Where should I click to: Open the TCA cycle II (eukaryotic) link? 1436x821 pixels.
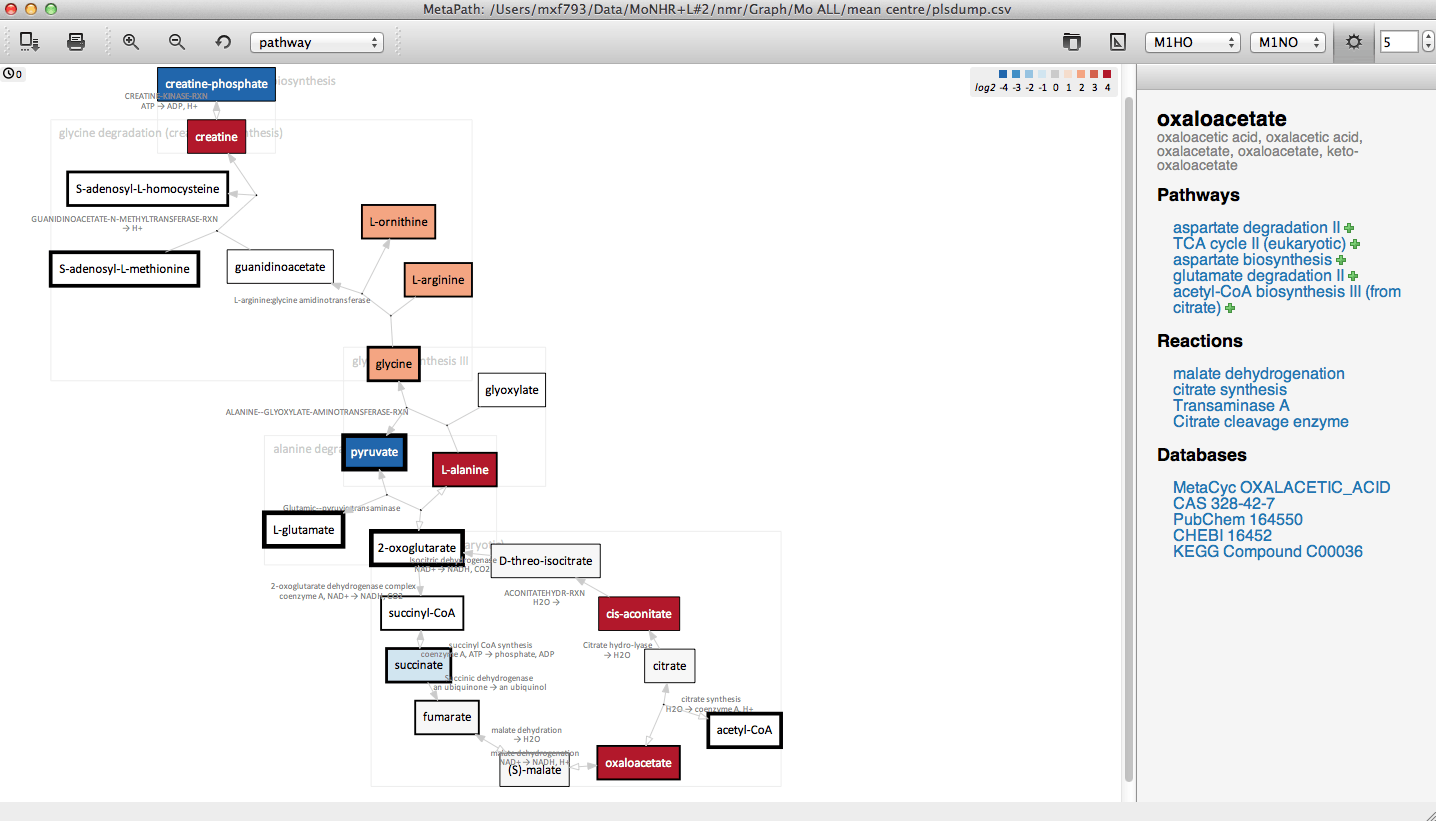tap(1259, 244)
